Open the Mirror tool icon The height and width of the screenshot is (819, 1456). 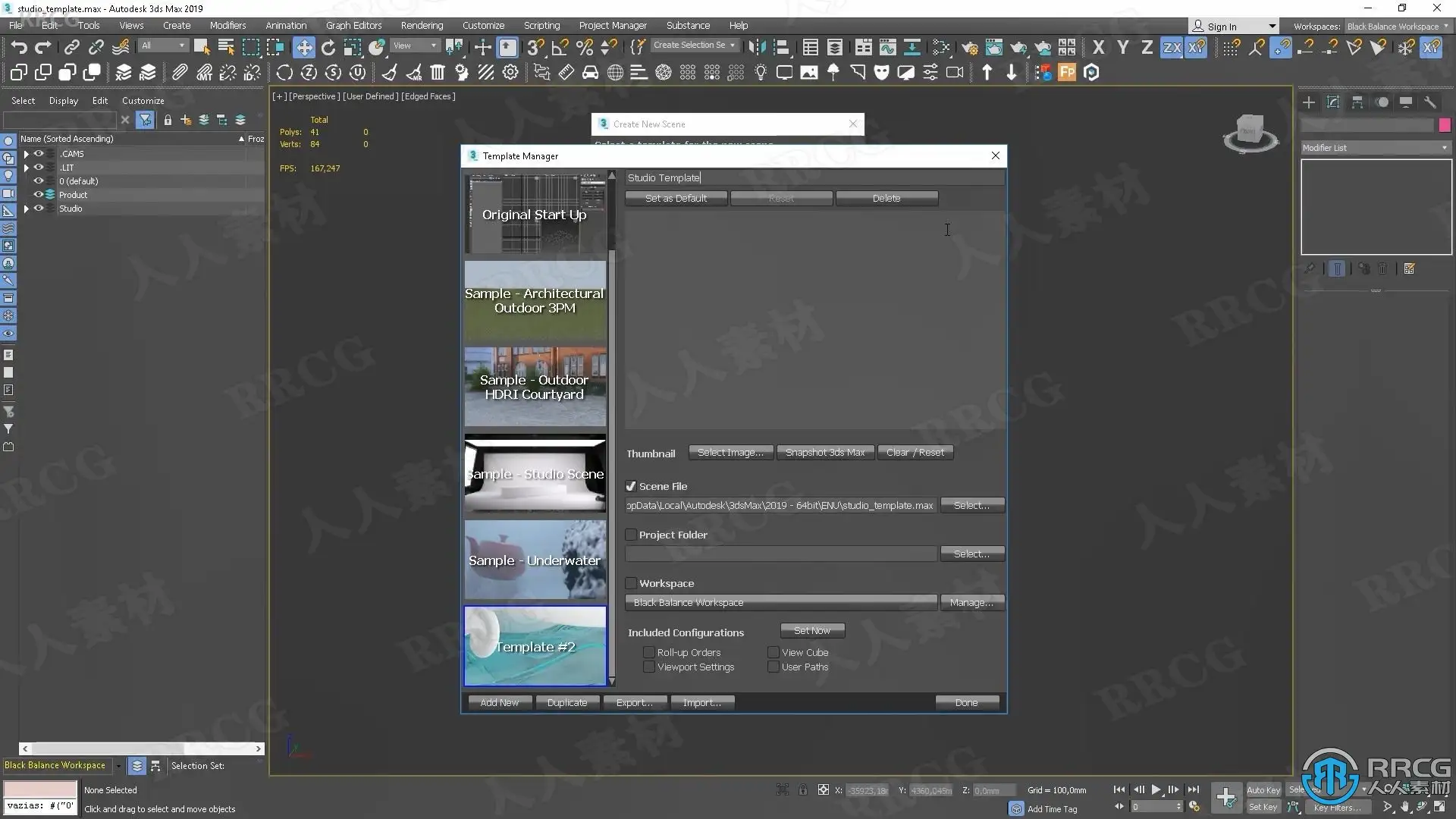point(756,47)
